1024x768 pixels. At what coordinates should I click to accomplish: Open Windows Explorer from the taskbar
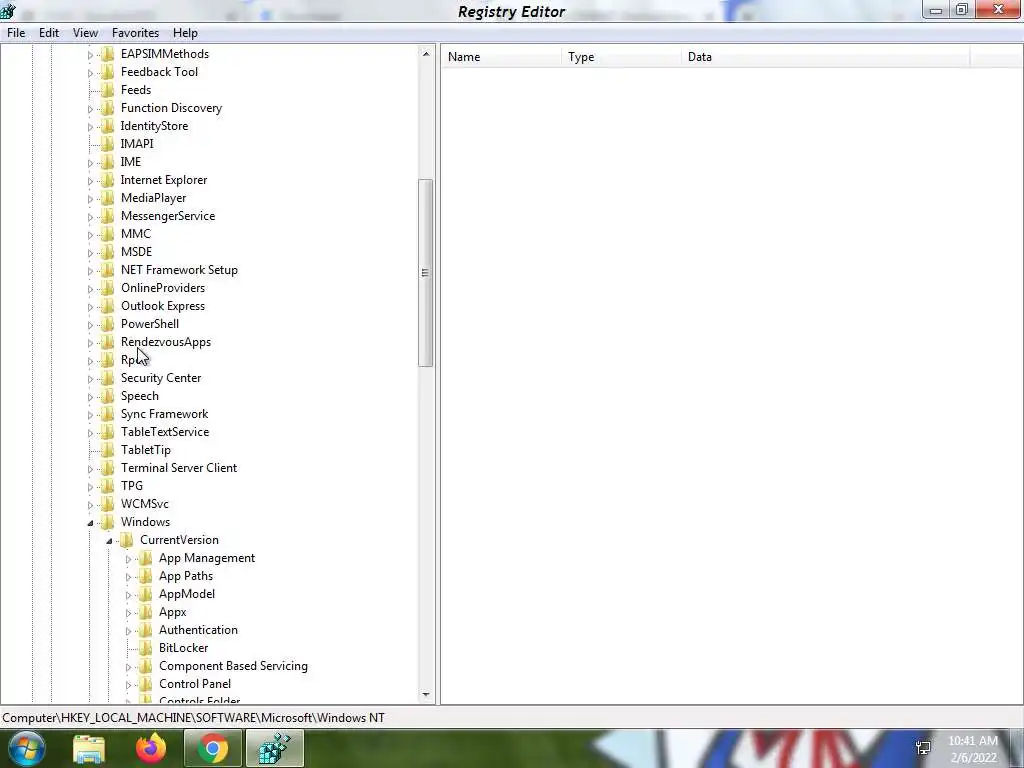[x=89, y=748]
